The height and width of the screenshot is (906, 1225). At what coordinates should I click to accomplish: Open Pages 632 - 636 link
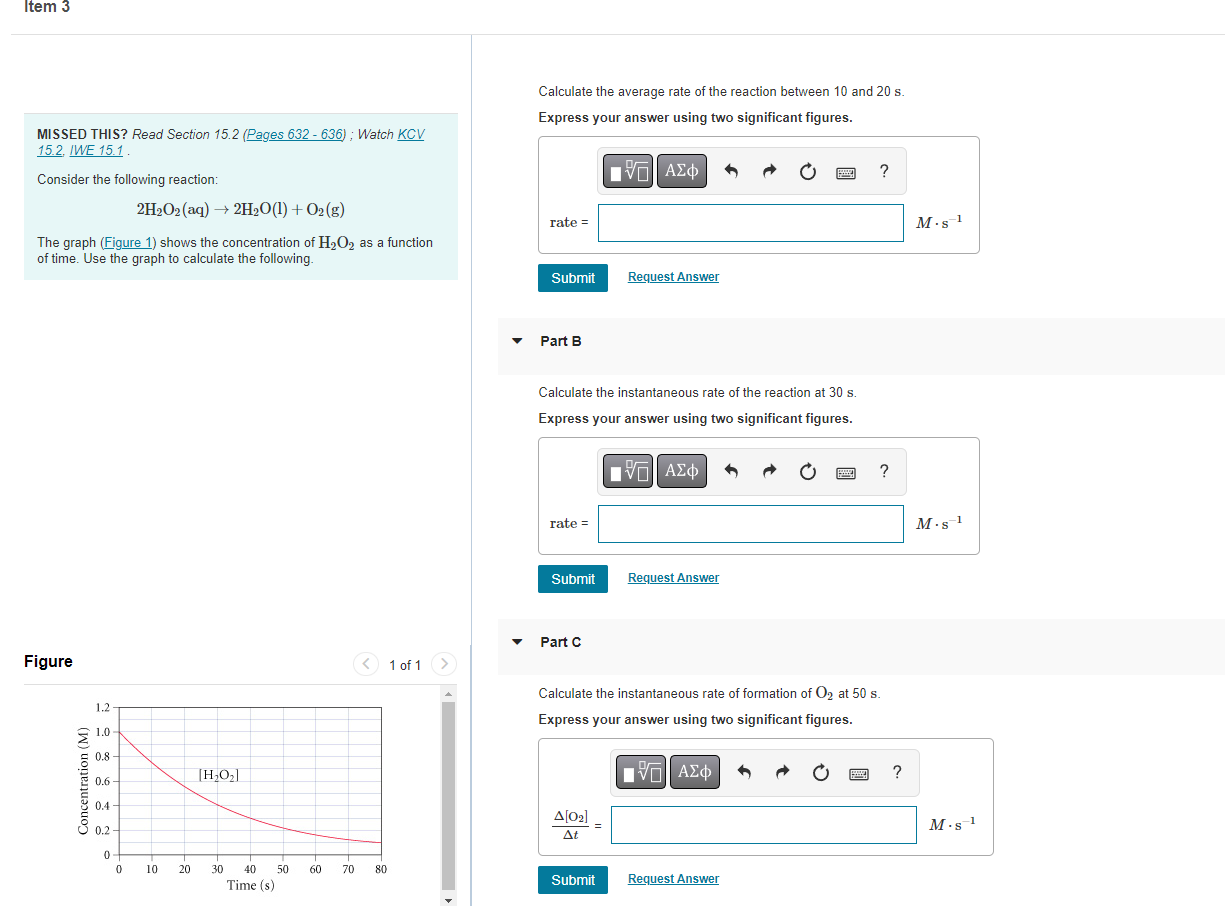point(295,134)
